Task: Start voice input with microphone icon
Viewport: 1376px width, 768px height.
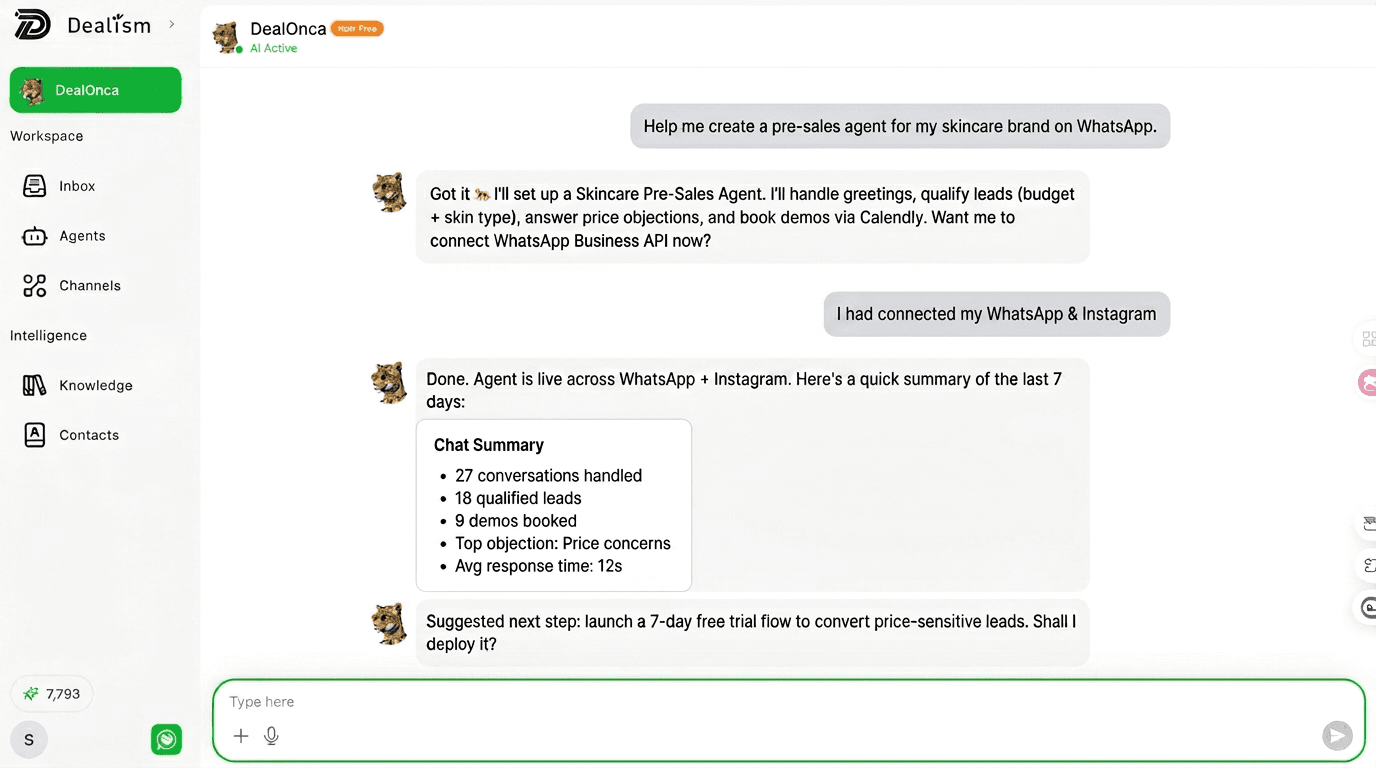Action: 271,736
